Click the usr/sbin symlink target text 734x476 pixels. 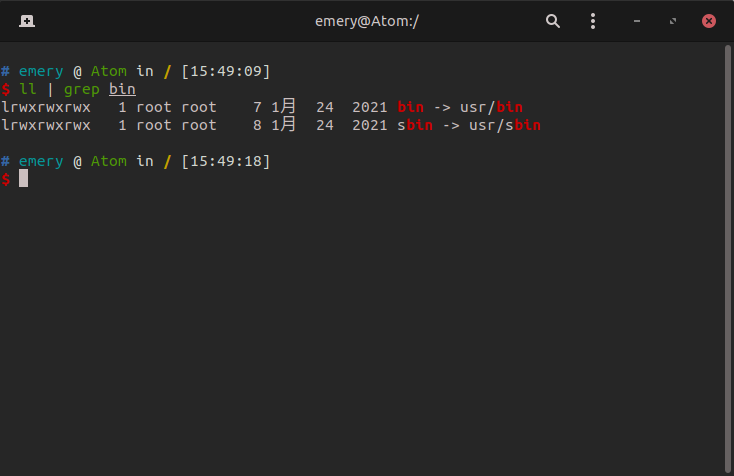[504, 125]
